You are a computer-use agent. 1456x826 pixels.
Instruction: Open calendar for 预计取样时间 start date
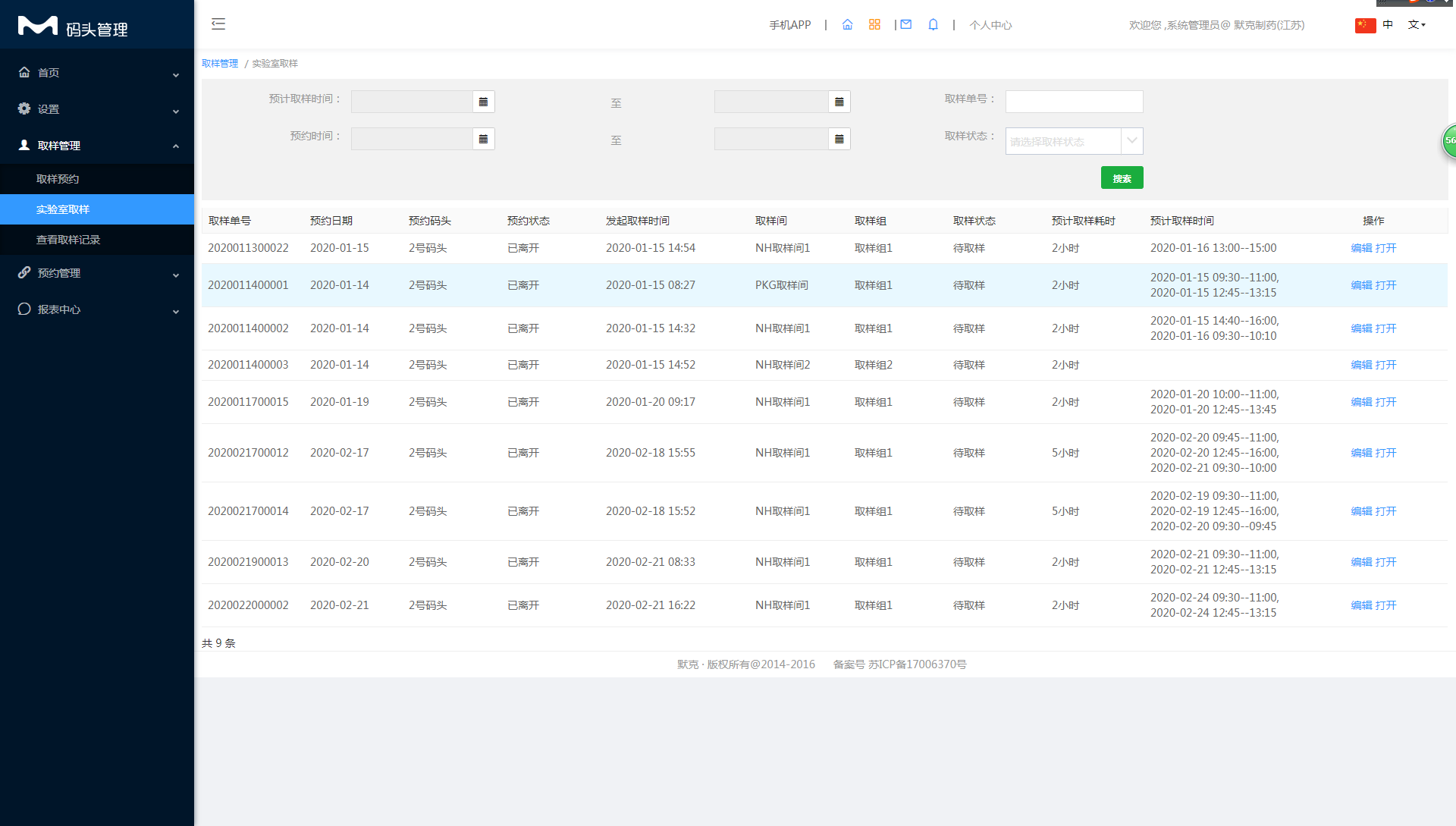pos(484,102)
